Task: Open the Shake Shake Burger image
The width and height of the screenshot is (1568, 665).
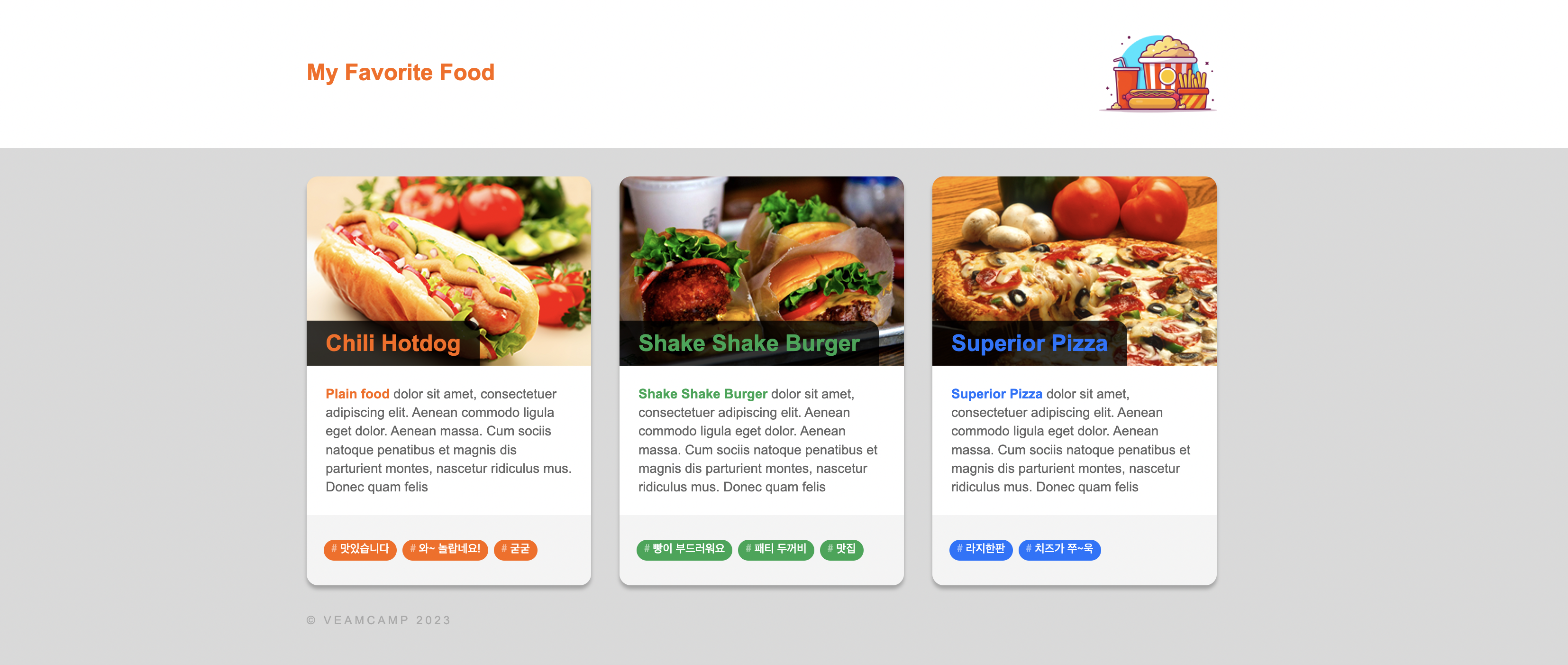Action: (x=761, y=271)
